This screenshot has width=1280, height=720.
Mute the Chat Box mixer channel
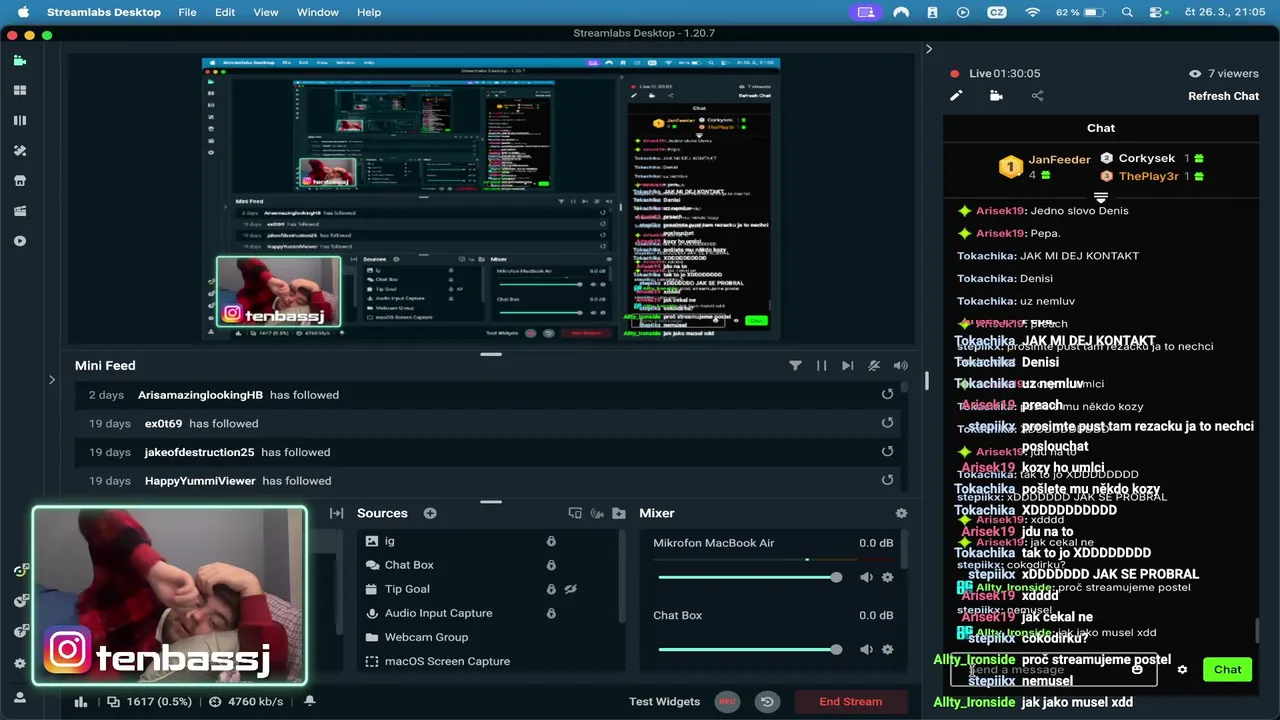[866, 649]
